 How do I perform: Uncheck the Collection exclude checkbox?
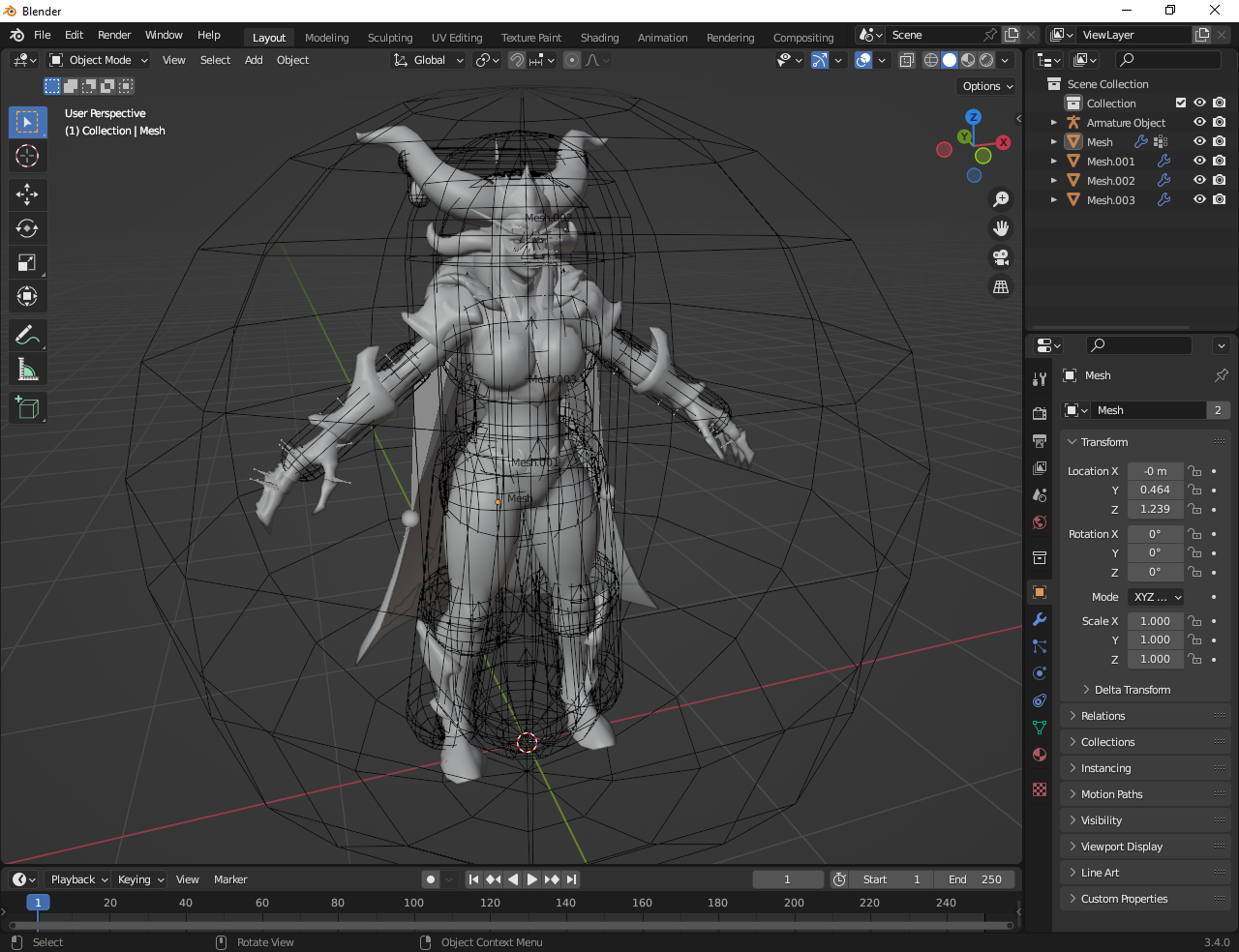click(1181, 104)
